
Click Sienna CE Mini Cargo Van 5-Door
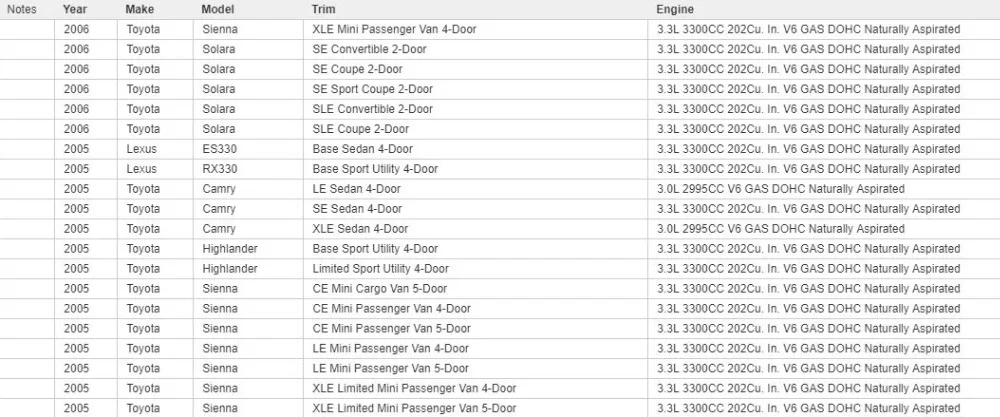(x=379, y=289)
